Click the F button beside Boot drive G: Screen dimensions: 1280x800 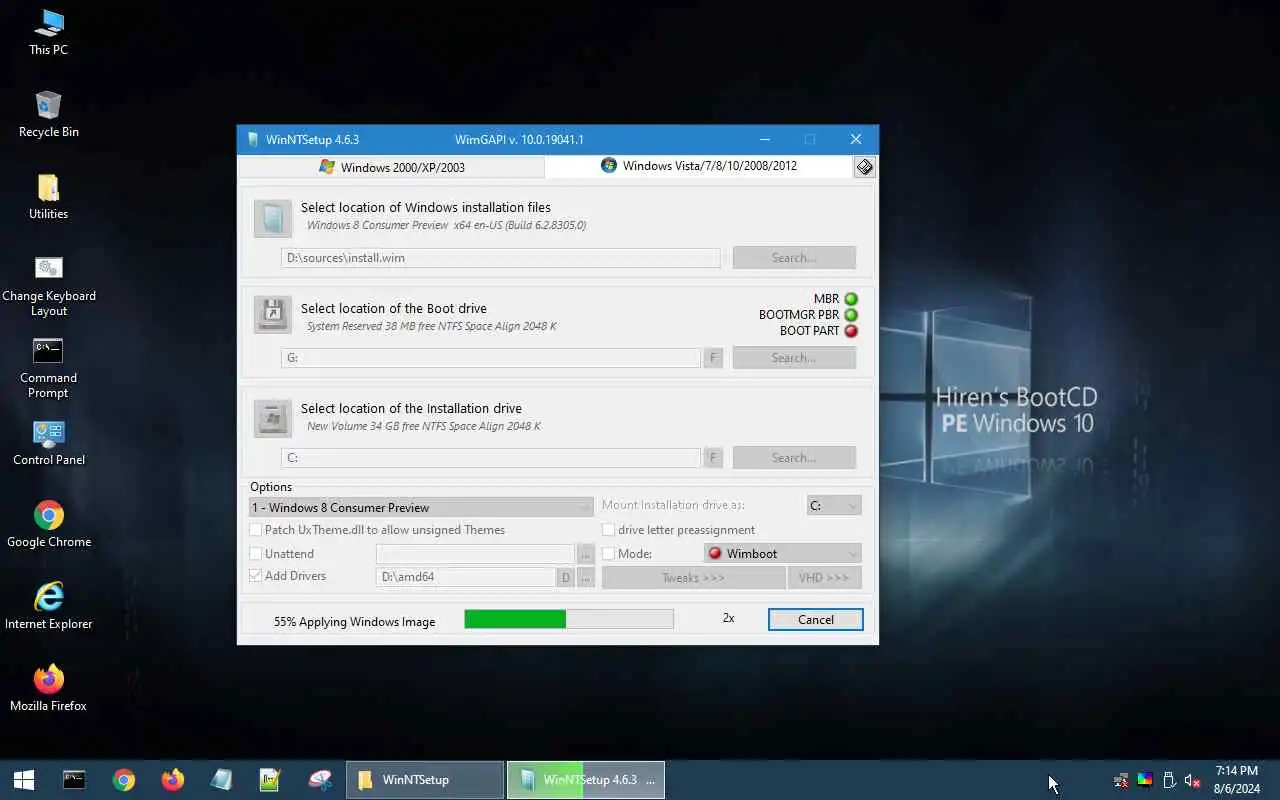tap(713, 357)
